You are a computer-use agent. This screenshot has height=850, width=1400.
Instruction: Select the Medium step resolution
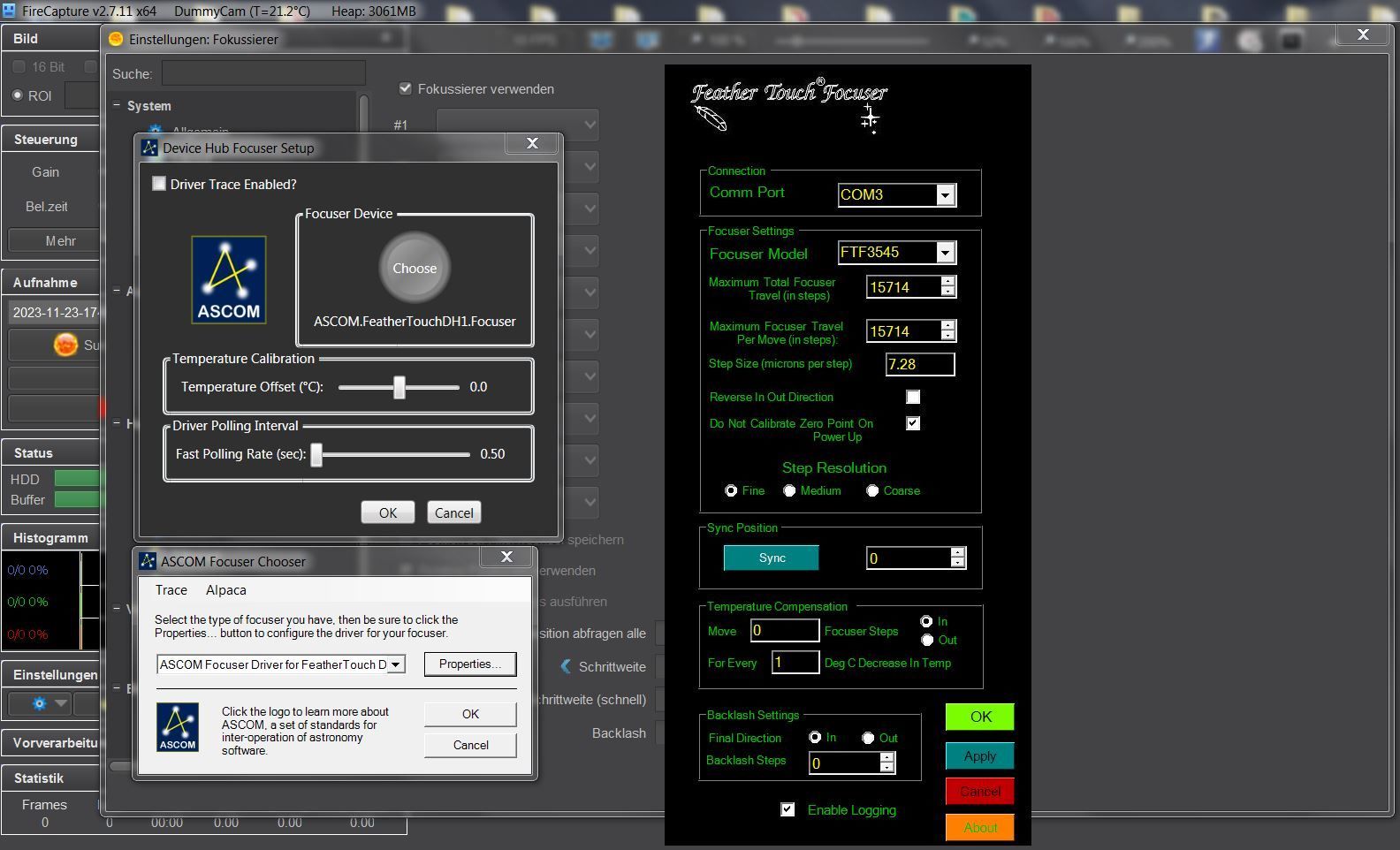click(x=789, y=490)
